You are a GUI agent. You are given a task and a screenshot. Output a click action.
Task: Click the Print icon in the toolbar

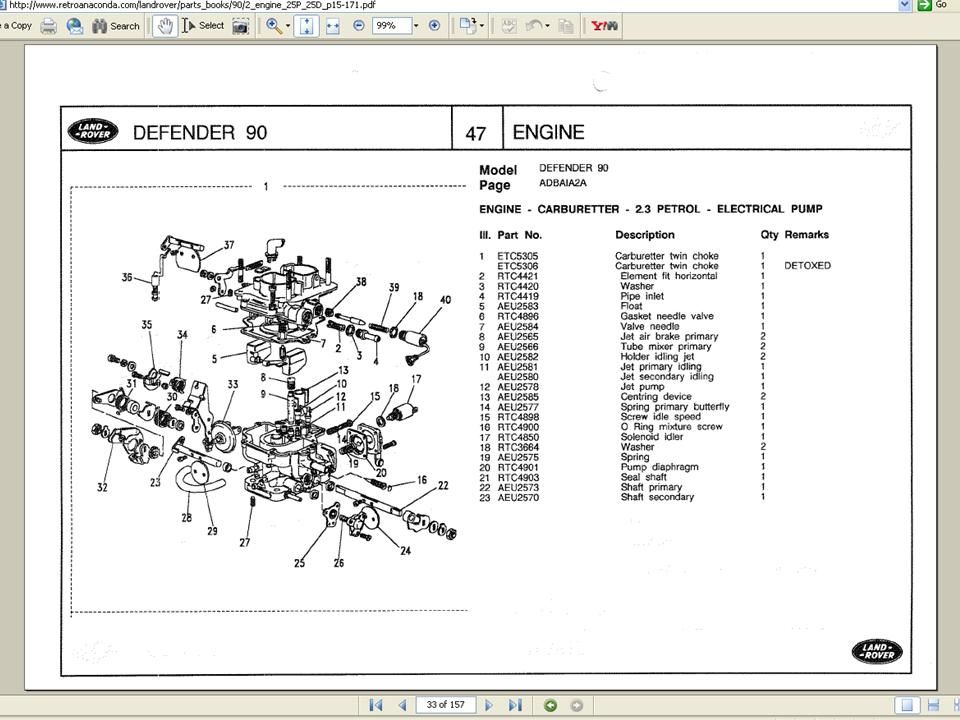[48, 26]
